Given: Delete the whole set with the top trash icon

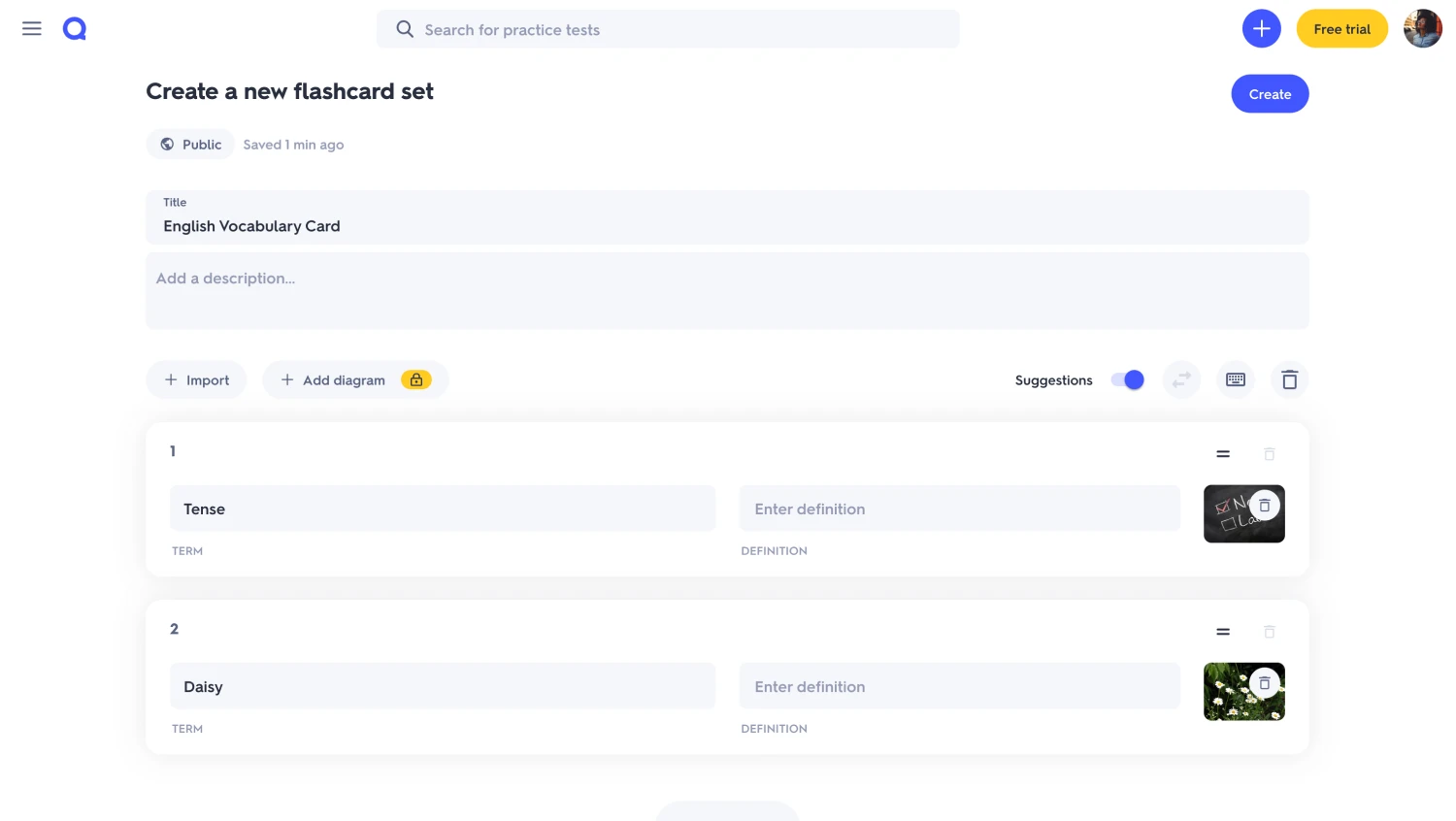Looking at the screenshot, I should point(1289,379).
